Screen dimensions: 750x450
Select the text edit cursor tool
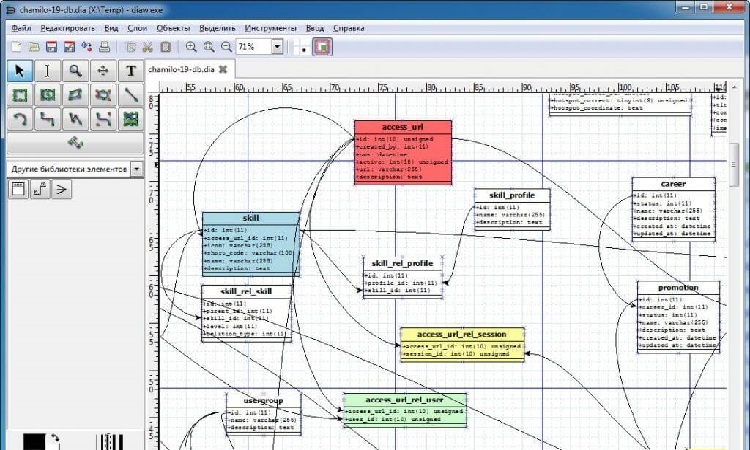click(47, 71)
